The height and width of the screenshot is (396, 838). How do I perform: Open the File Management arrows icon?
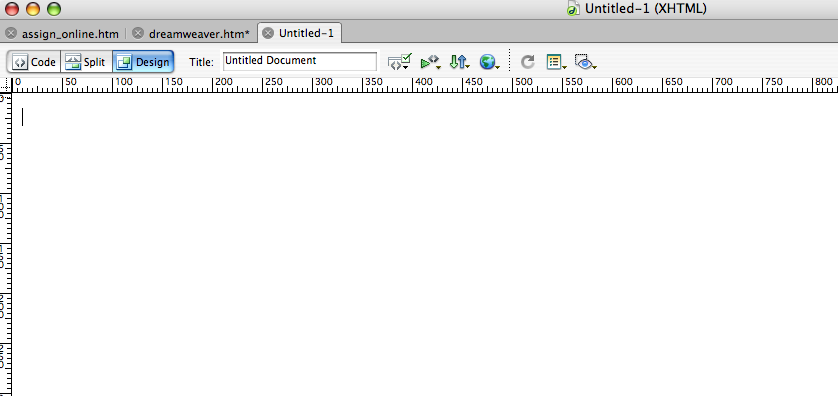[x=459, y=62]
